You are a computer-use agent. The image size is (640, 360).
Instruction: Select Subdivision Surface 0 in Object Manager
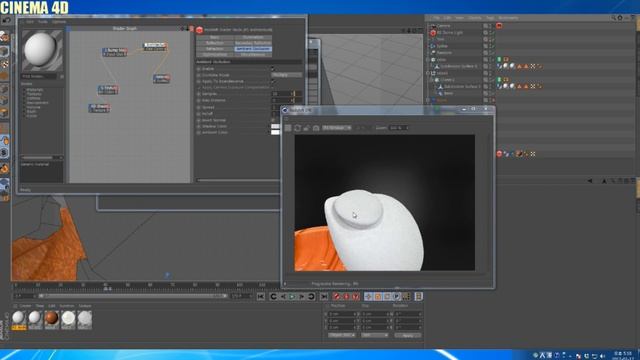(458, 66)
